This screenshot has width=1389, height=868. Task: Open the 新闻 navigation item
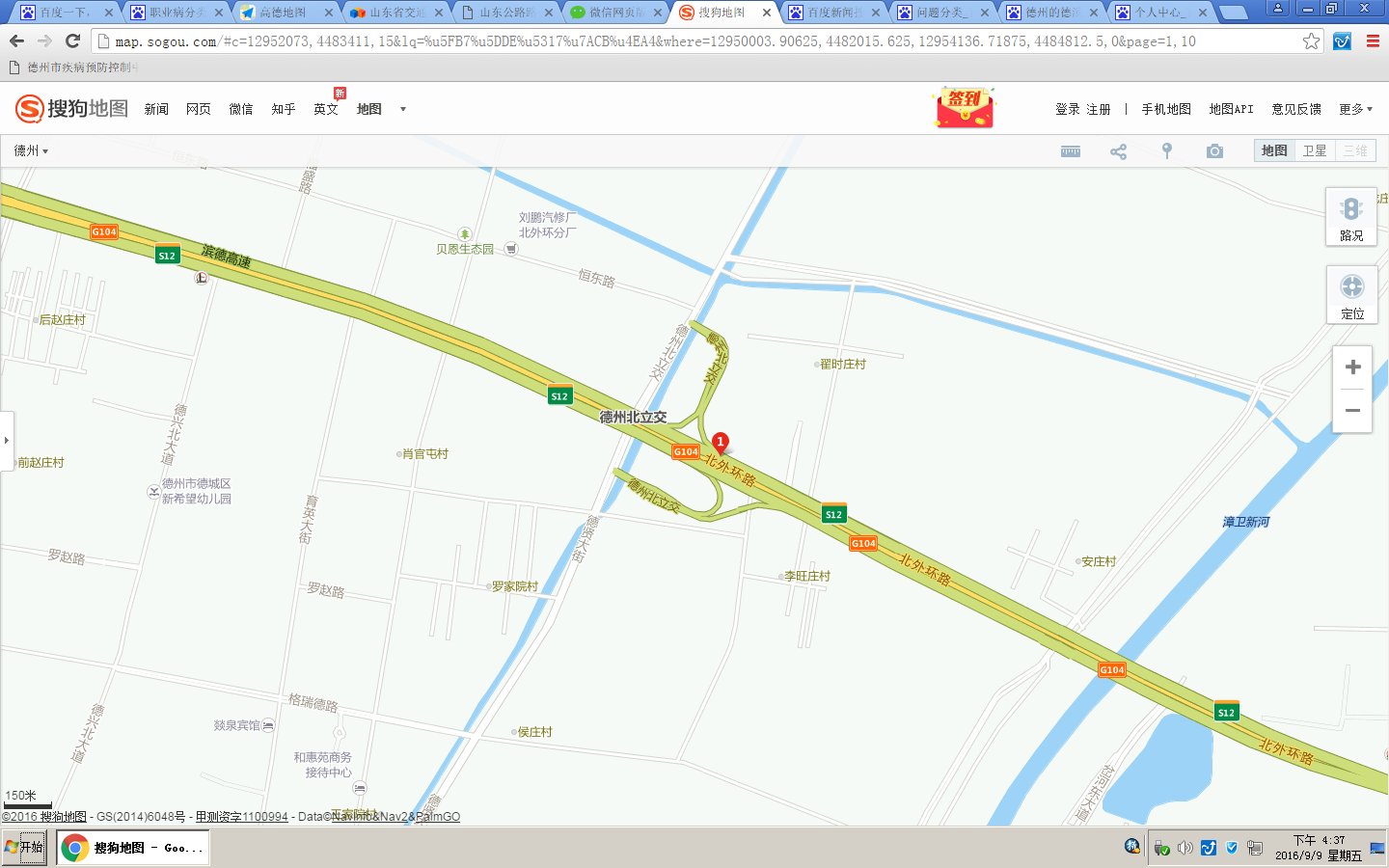156,109
